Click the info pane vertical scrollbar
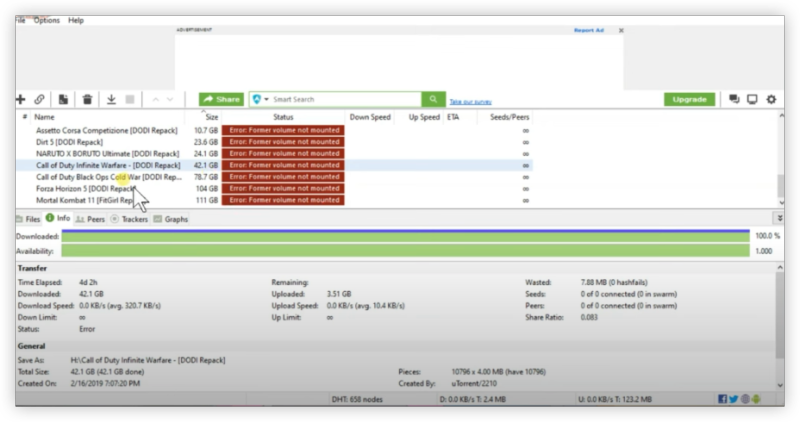This screenshot has width=800, height=422. 780,315
